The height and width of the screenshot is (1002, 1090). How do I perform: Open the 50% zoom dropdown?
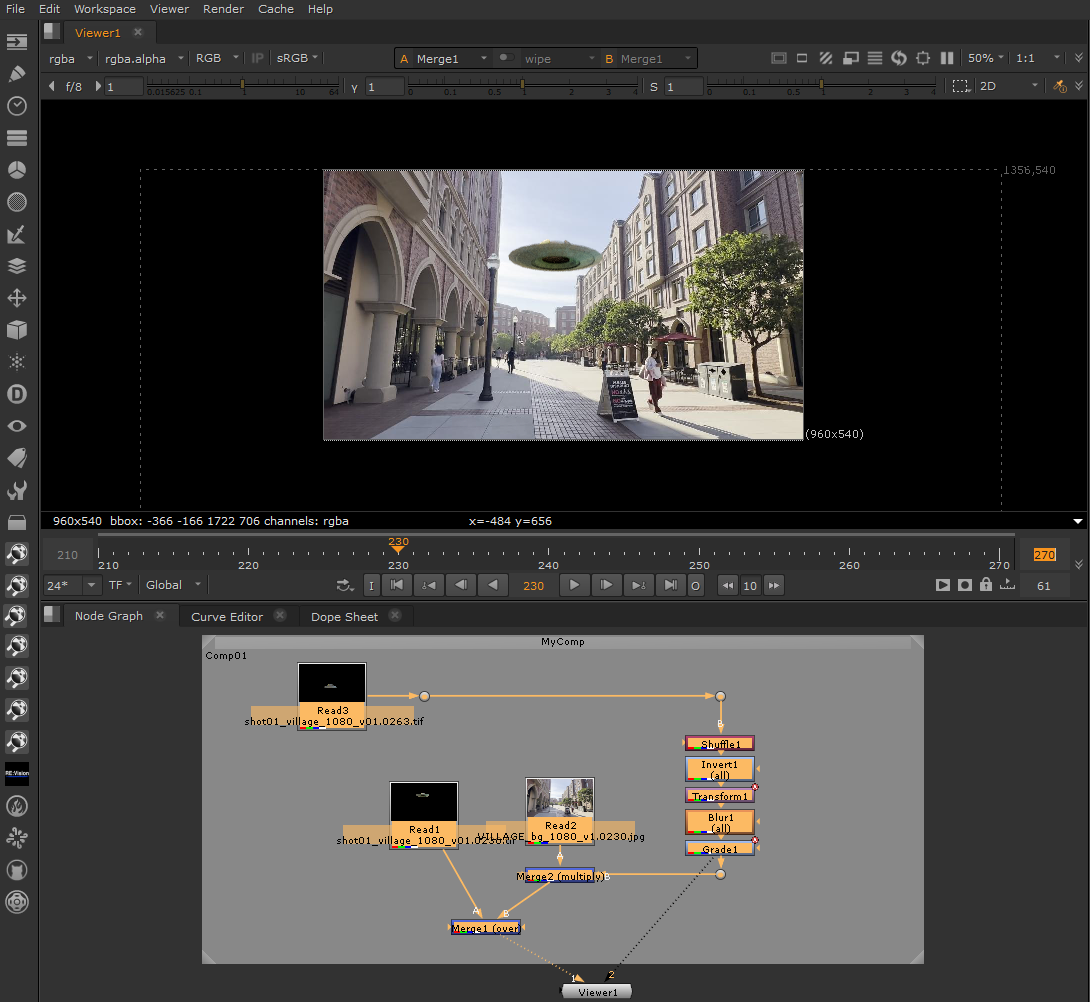pos(986,58)
